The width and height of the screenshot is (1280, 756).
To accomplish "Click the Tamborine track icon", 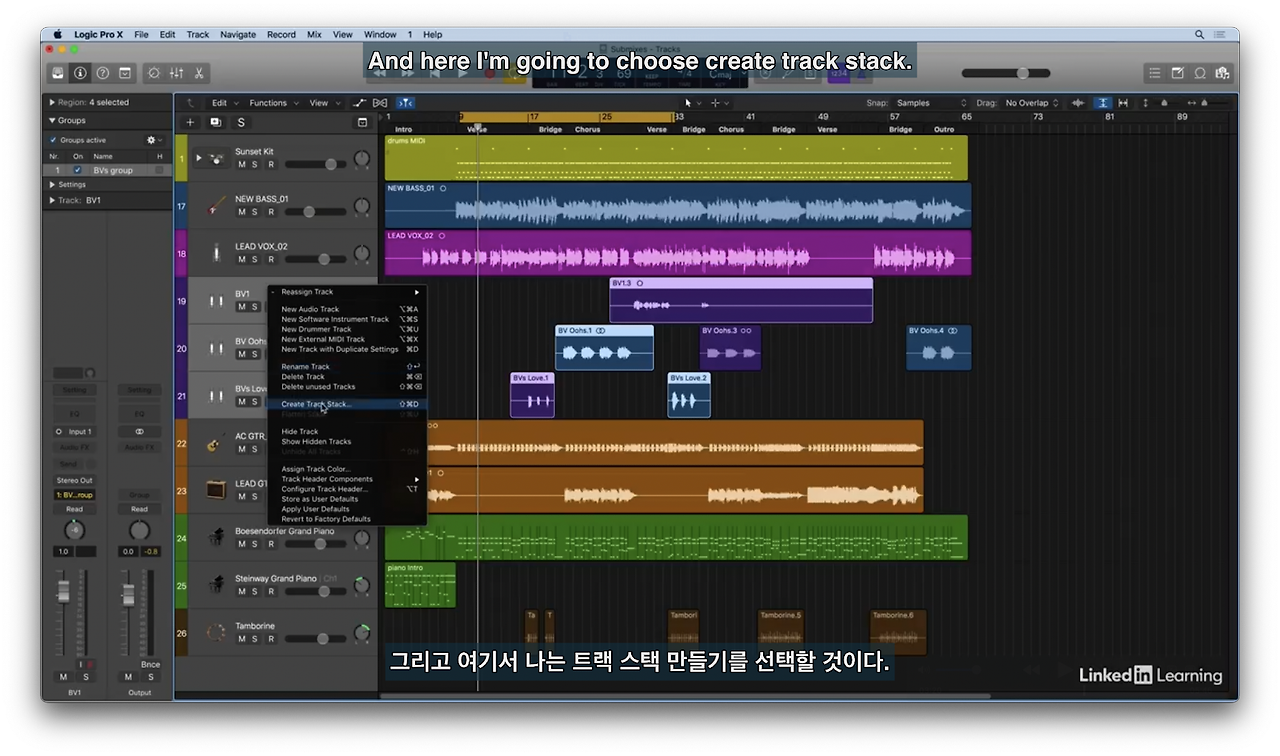I will coord(216,633).
